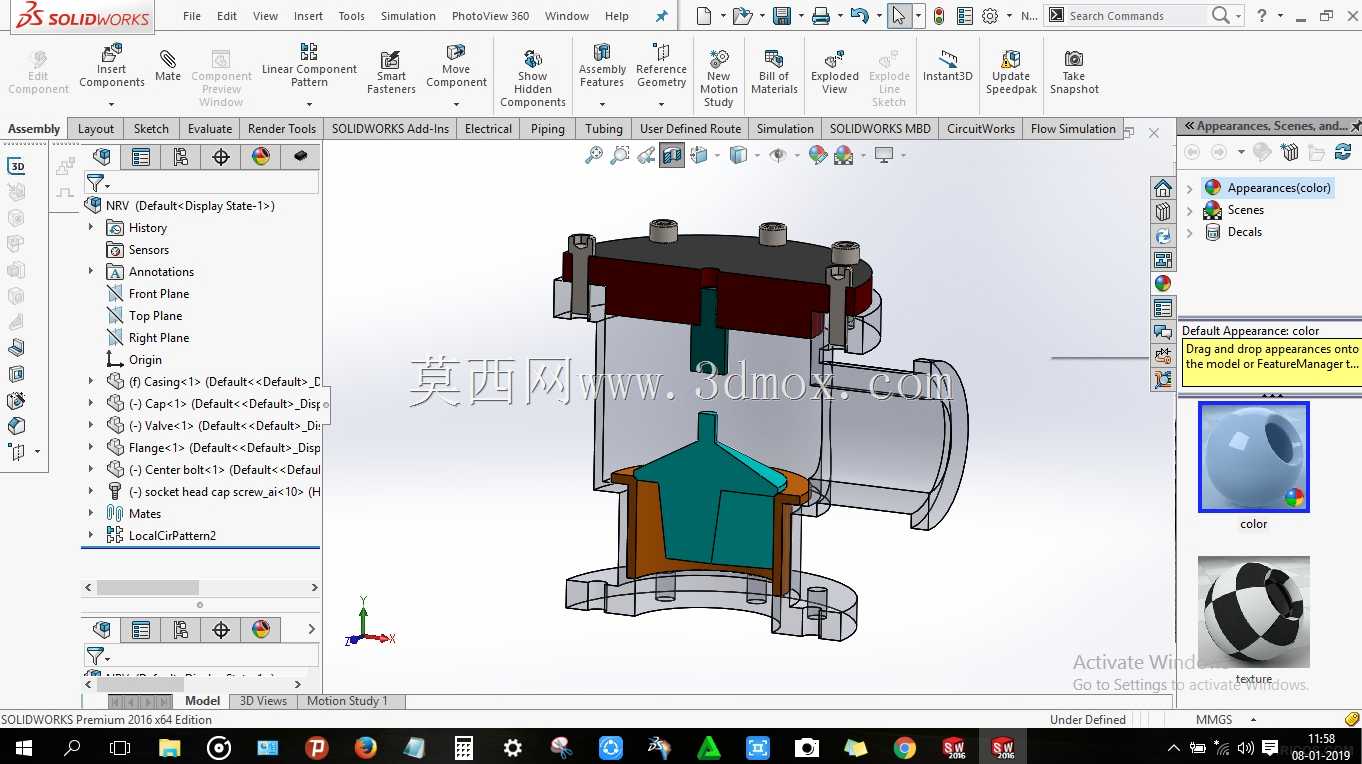Open the Insert menu
The image size is (1362, 764).
click(308, 16)
